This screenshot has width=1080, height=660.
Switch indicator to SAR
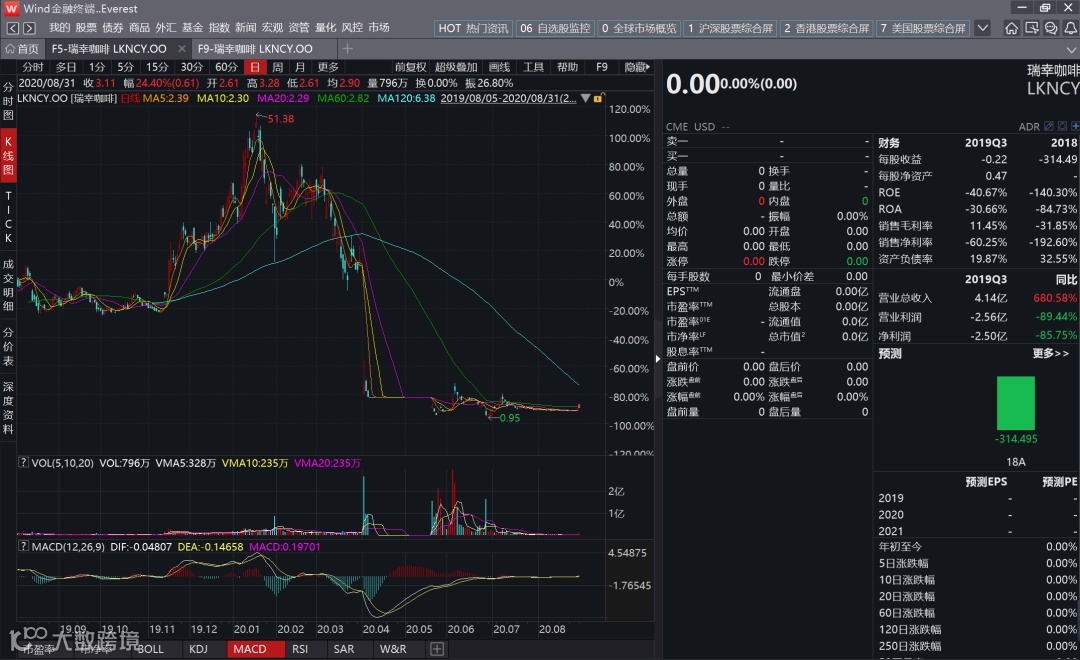tap(344, 649)
